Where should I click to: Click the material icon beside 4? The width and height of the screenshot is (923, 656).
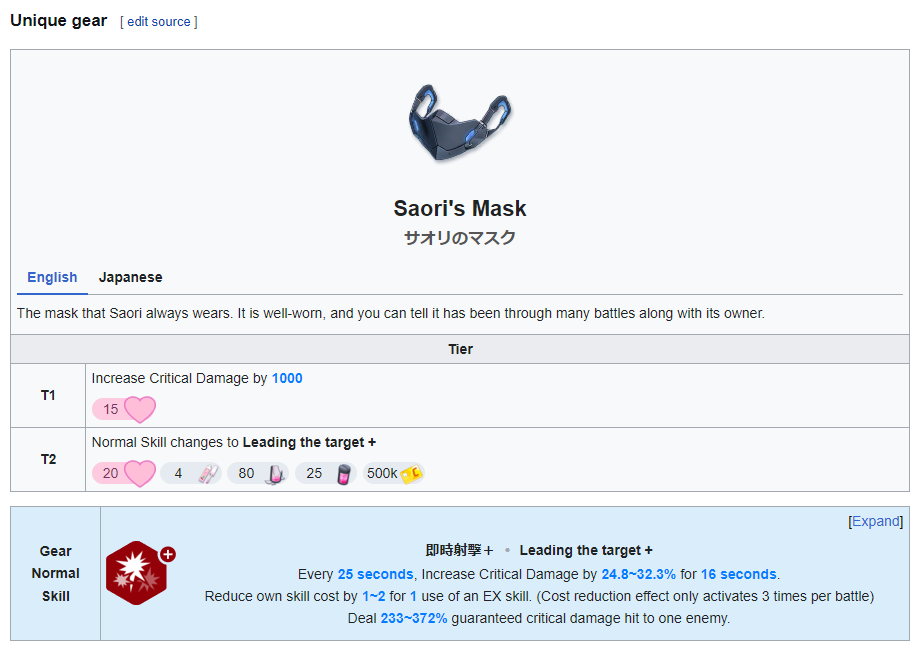pyautogui.click(x=208, y=473)
